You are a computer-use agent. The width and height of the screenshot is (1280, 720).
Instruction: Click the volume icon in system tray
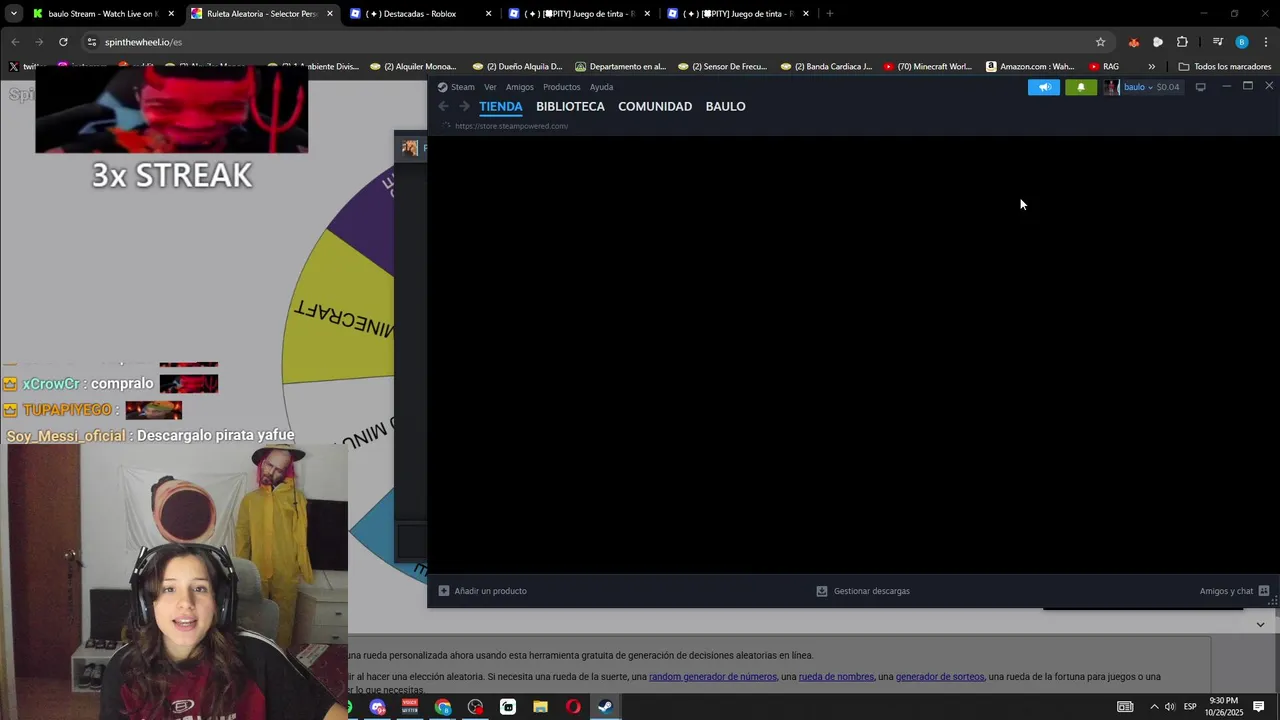(1169, 707)
